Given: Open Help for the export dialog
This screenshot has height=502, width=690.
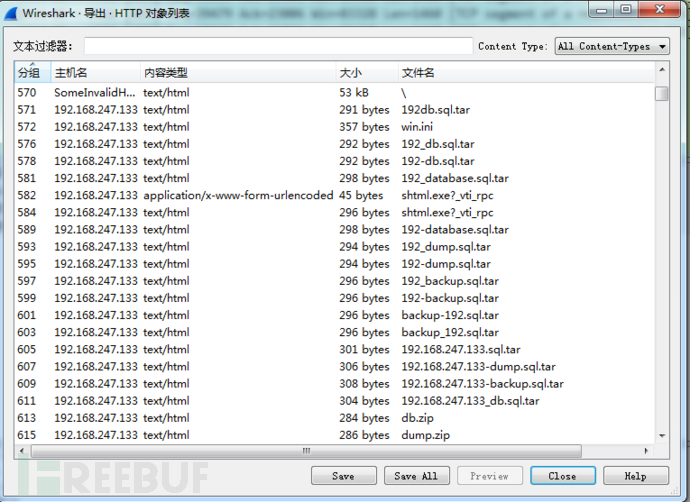Looking at the screenshot, I should [x=635, y=476].
